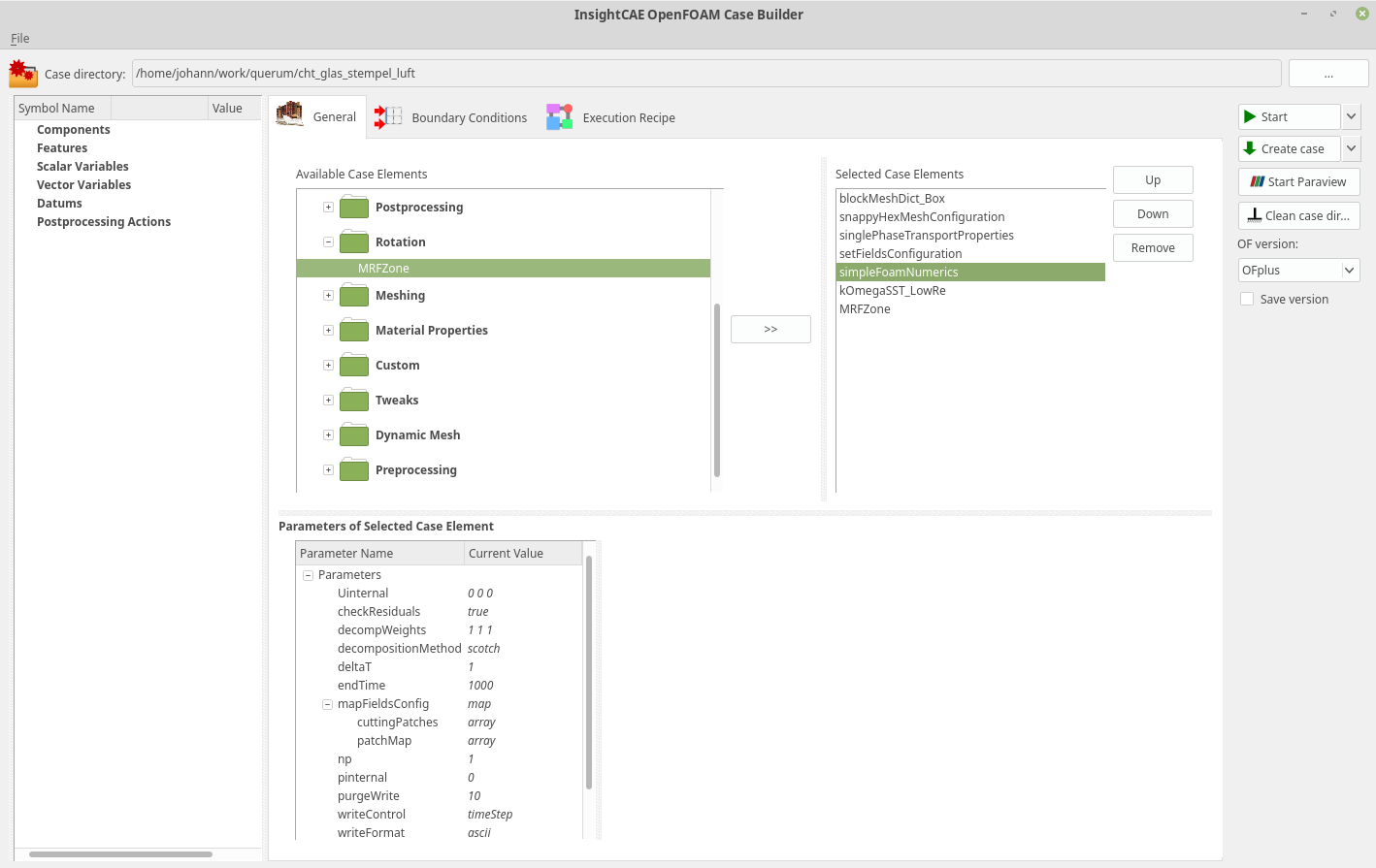Click the >> add element button
The width and height of the screenshot is (1376, 868).
[770, 329]
